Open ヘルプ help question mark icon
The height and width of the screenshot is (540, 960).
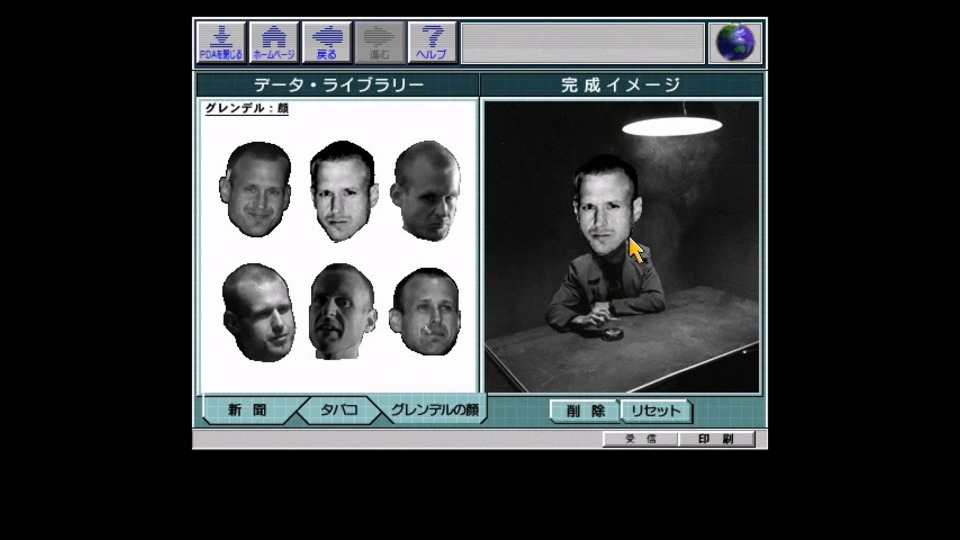432,42
